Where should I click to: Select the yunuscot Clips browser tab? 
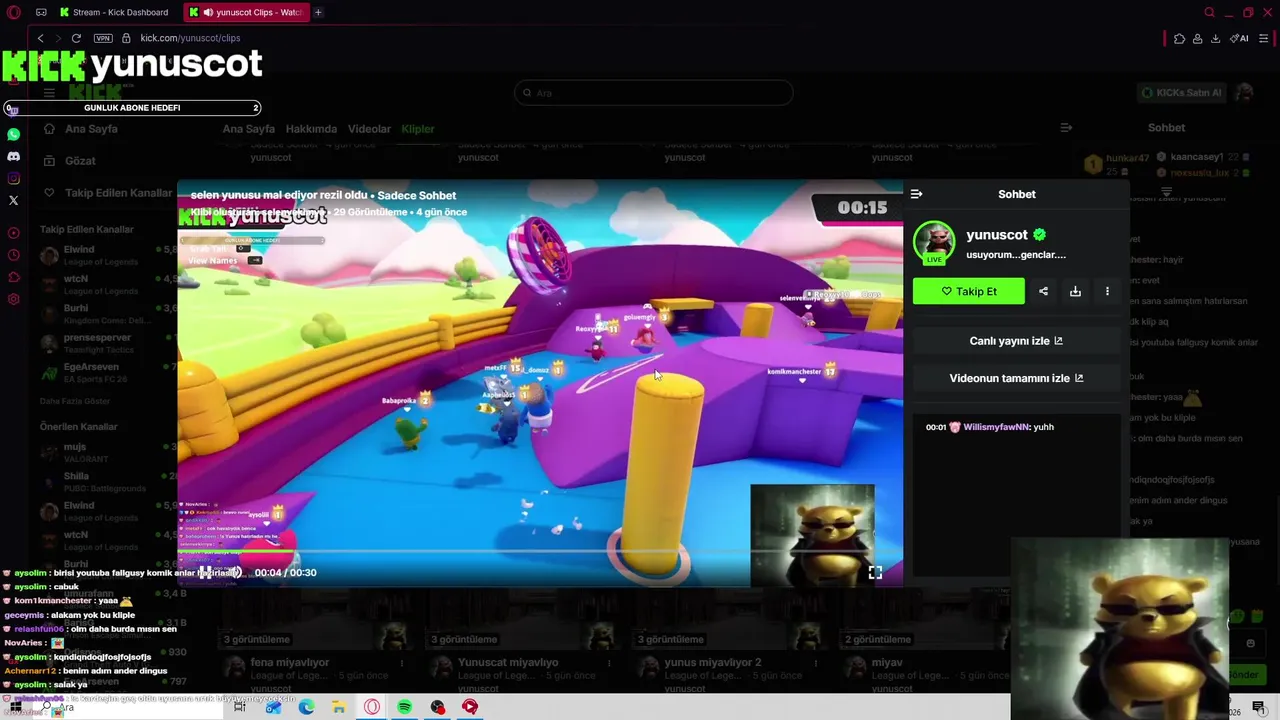pyautogui.click(x=246, y=12)
